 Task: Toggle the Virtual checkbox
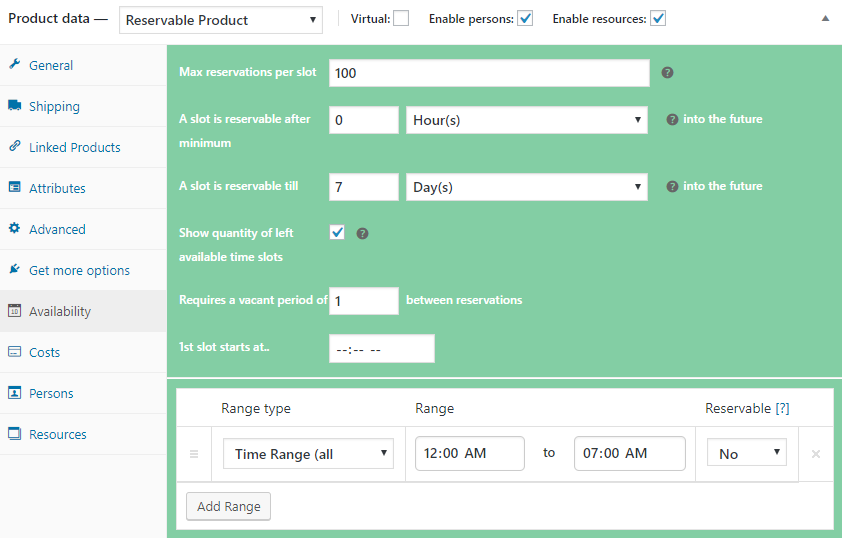click(x=401, y=18)
